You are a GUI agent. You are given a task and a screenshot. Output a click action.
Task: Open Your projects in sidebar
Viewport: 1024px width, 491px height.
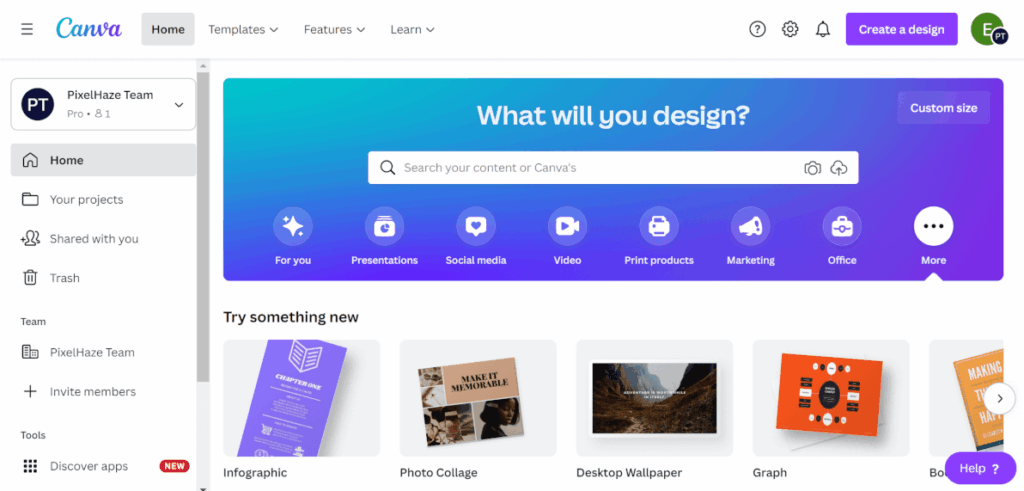pos(103,199)
